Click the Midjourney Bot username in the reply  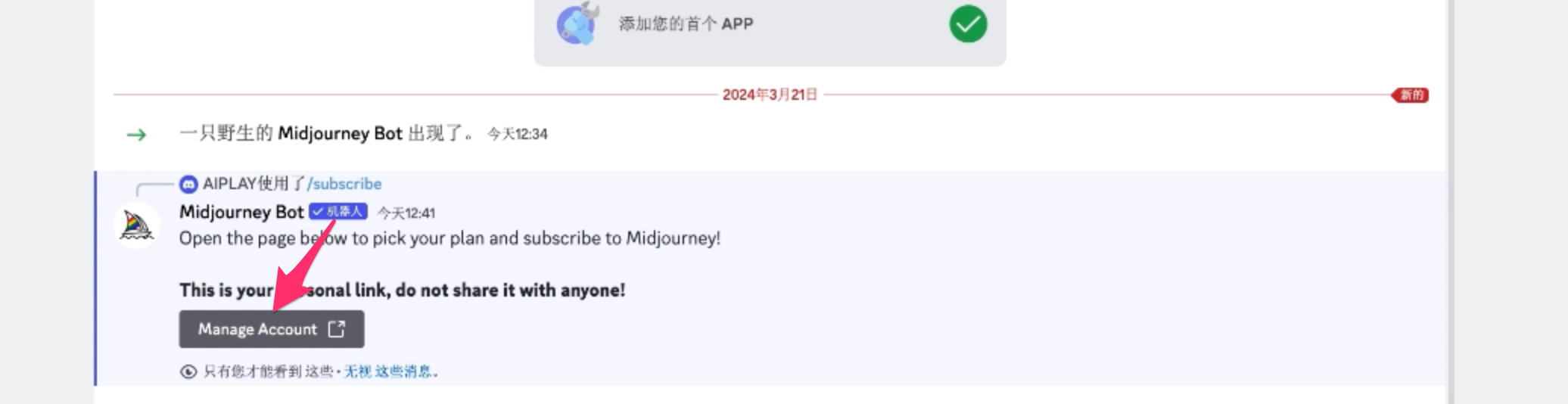click(241, 212)
